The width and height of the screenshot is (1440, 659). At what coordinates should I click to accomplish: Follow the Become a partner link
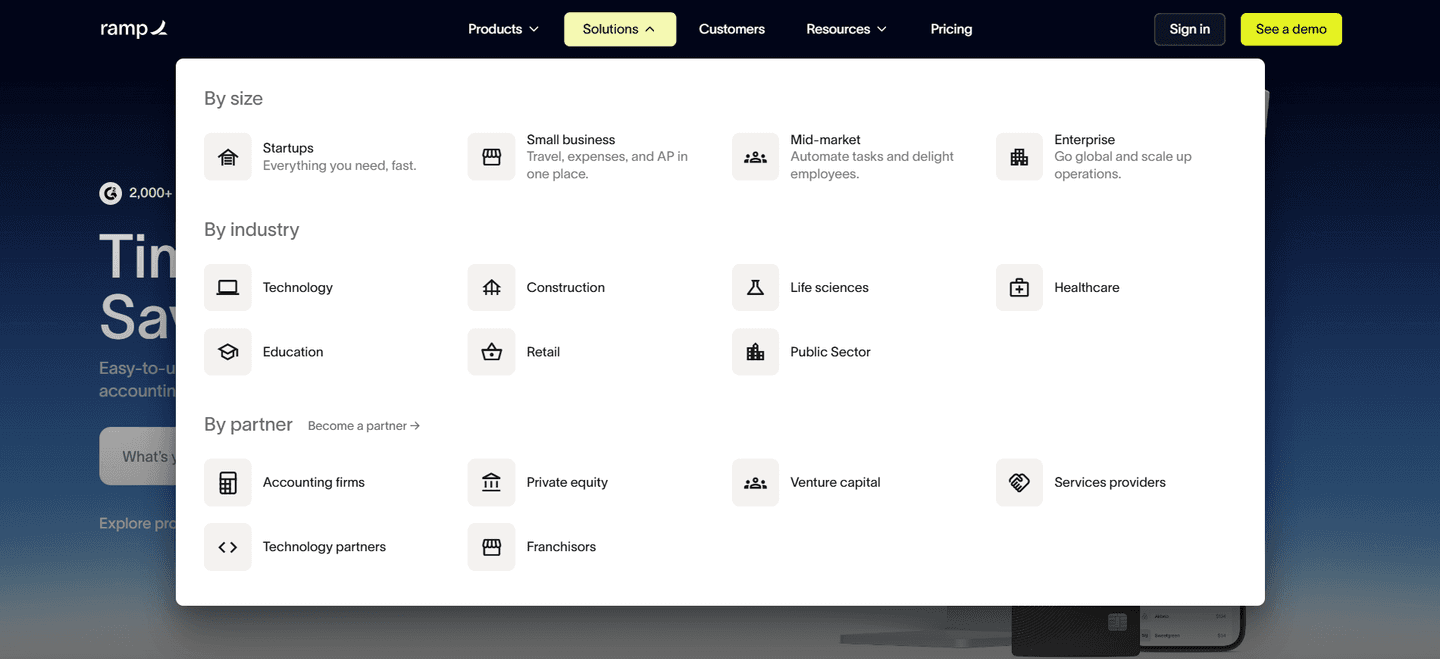point(364,426)
